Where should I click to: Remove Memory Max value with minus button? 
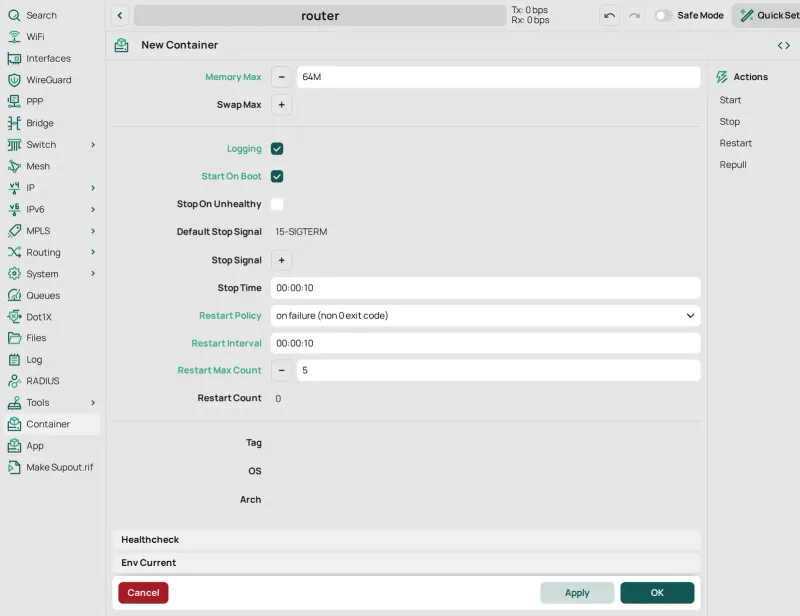pos(281,78)
